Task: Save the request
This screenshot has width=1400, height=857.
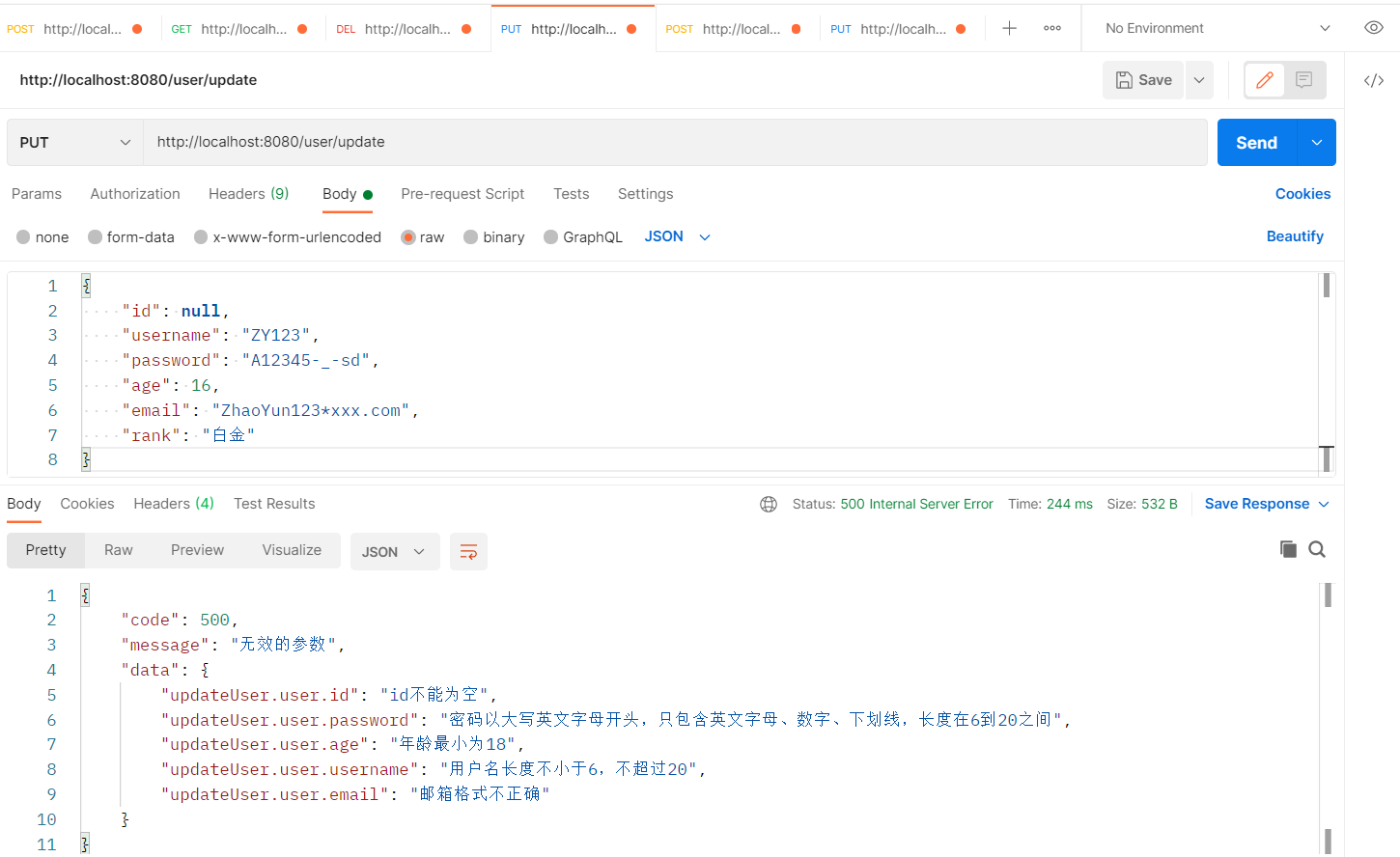Action: 1143,80
